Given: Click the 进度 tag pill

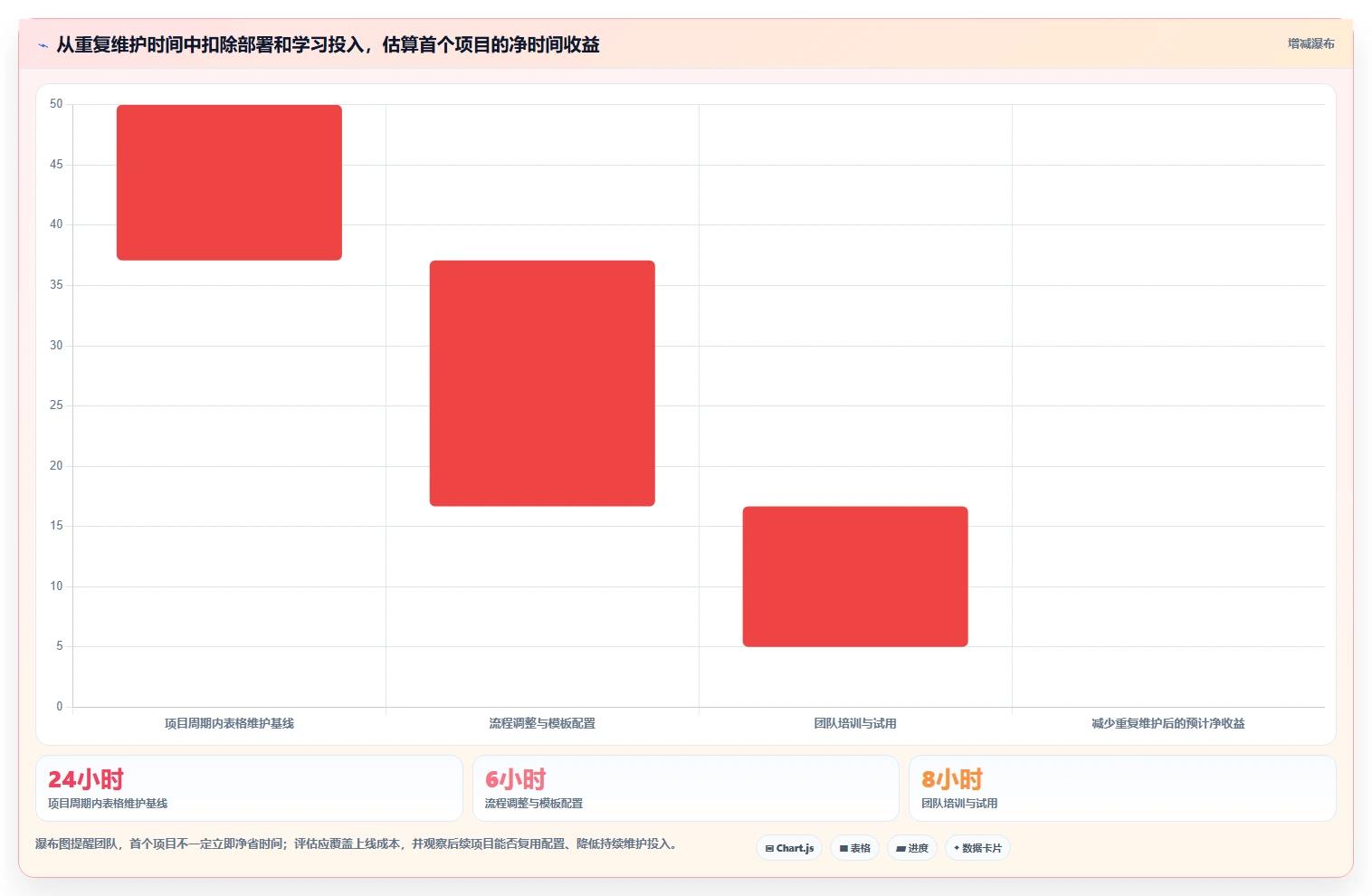Looking at the screenshot, I should 912,848.
